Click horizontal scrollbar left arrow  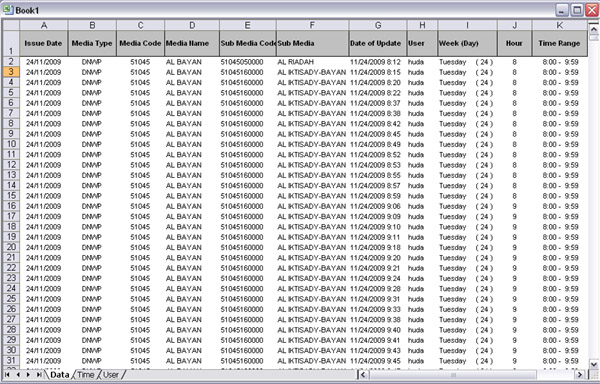(363, 375)
